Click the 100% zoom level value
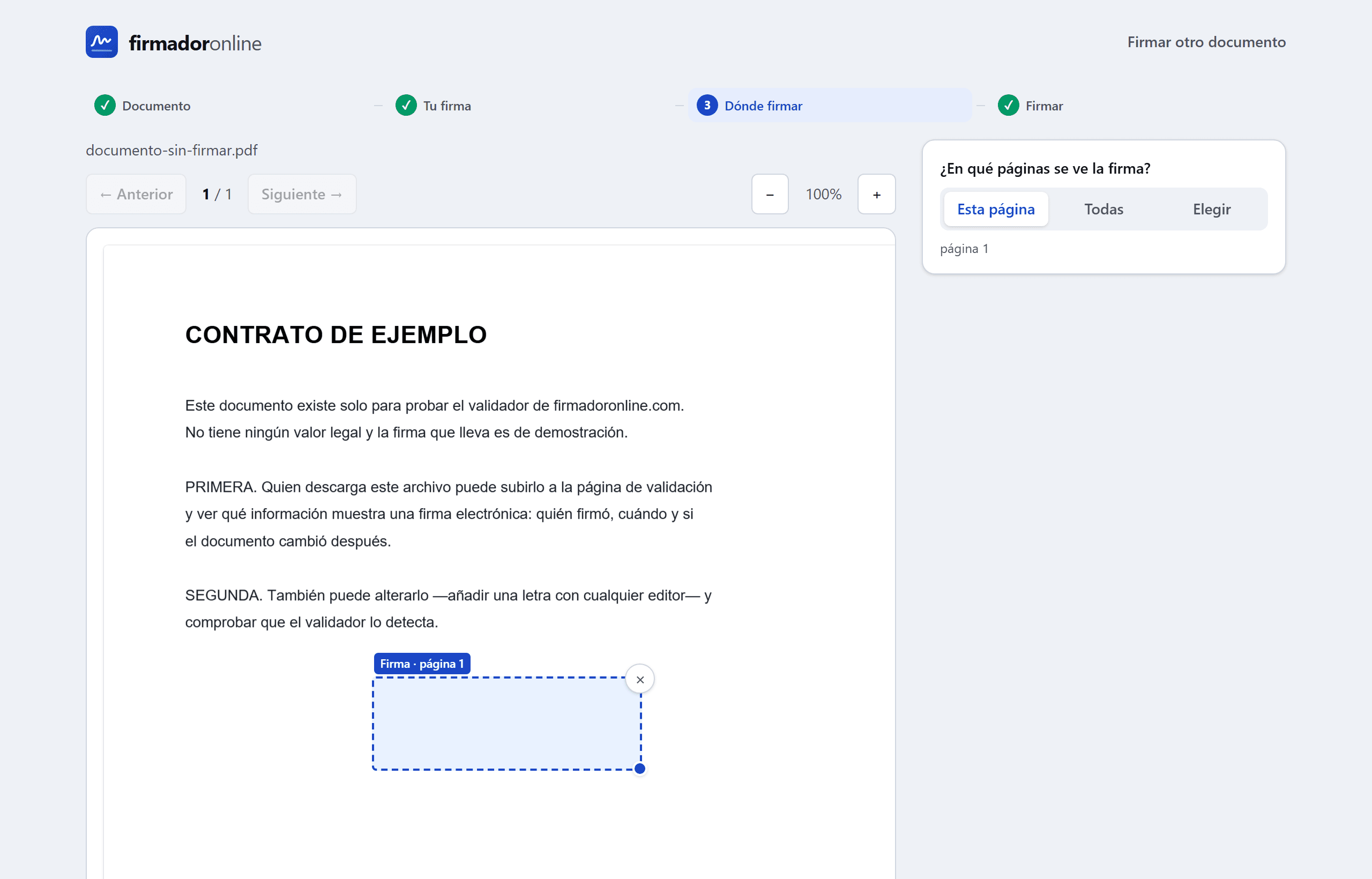The height and width of the screenshot is (879, 1372). click(824, 194)
